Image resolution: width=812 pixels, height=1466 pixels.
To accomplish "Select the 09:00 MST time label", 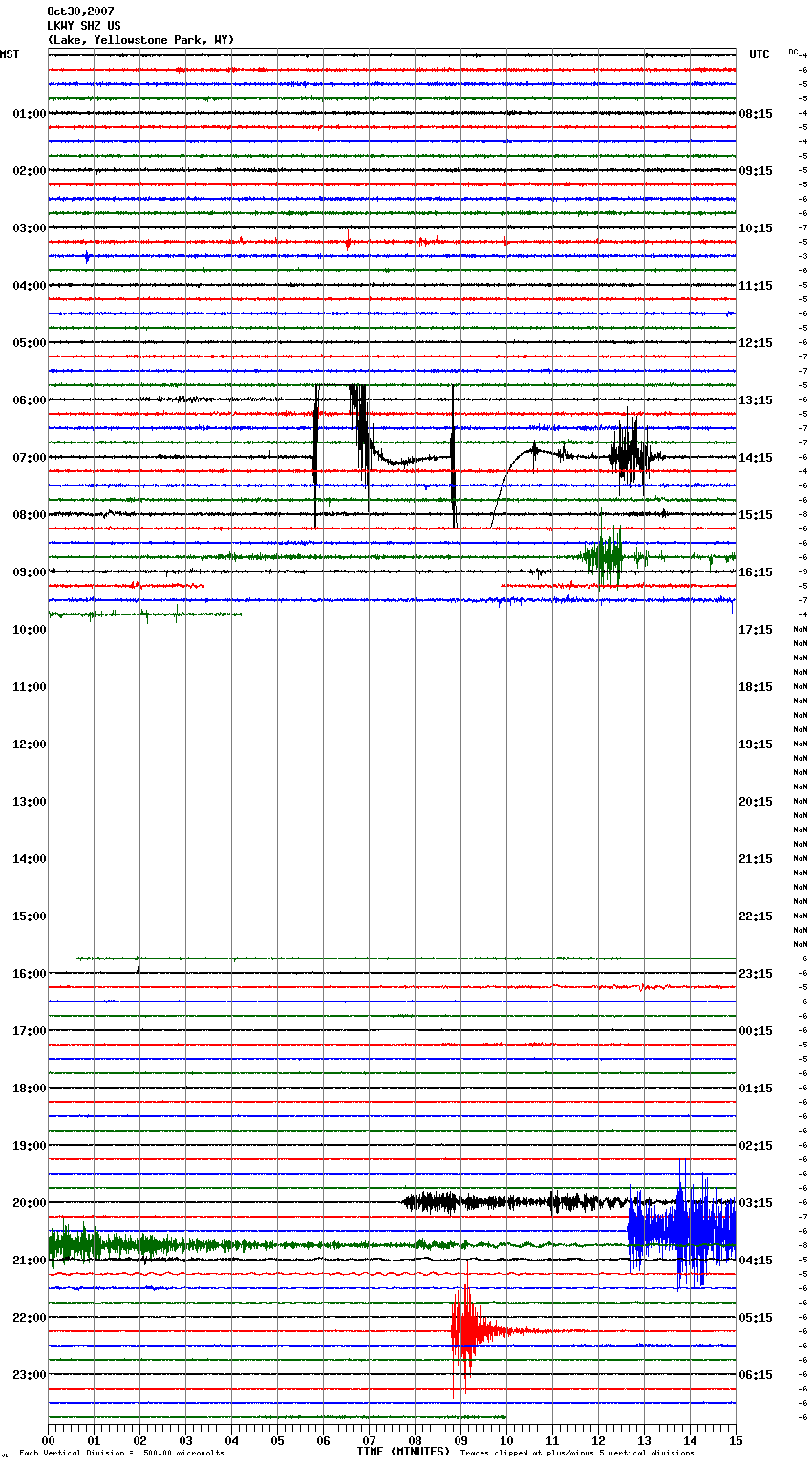I will pyautogui.click(x=30, y=572).
